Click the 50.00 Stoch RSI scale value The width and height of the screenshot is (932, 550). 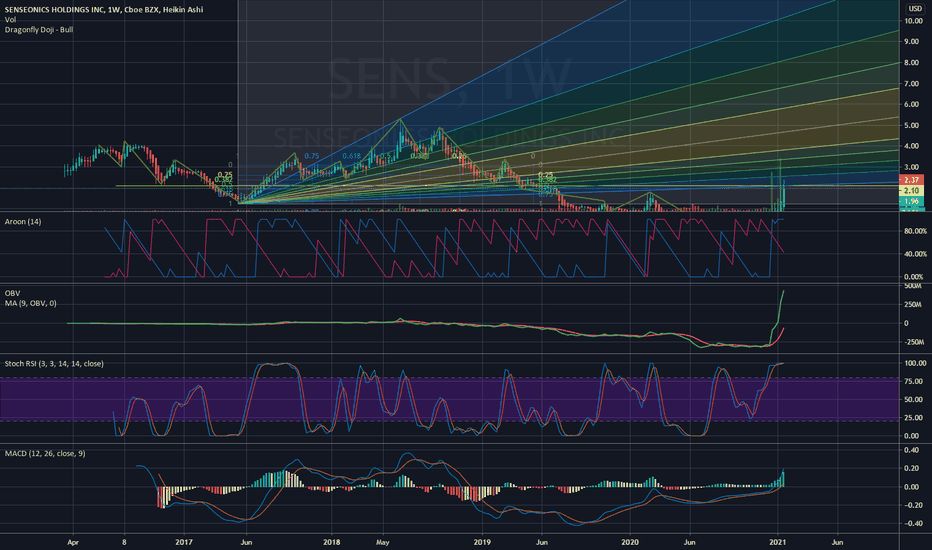(914, 400)
